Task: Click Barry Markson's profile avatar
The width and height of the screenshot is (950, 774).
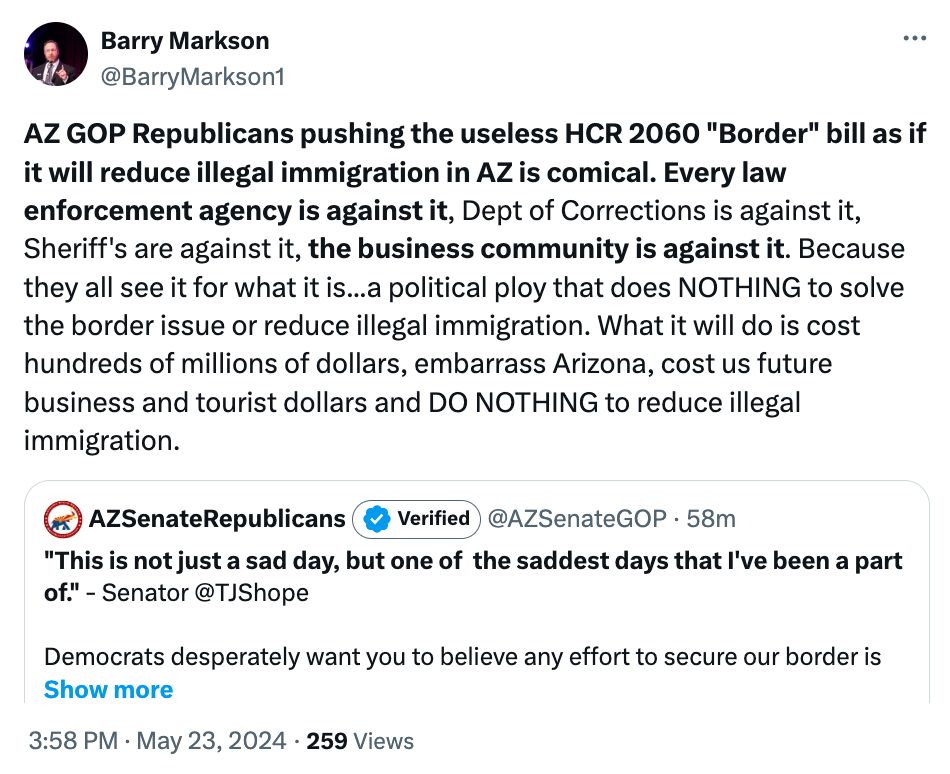Action: 55,56
